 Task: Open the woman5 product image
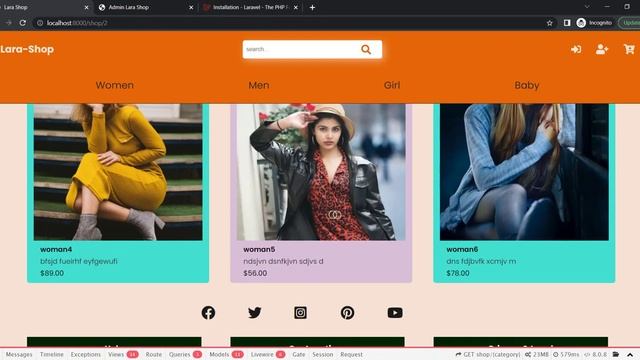(321, 172)
